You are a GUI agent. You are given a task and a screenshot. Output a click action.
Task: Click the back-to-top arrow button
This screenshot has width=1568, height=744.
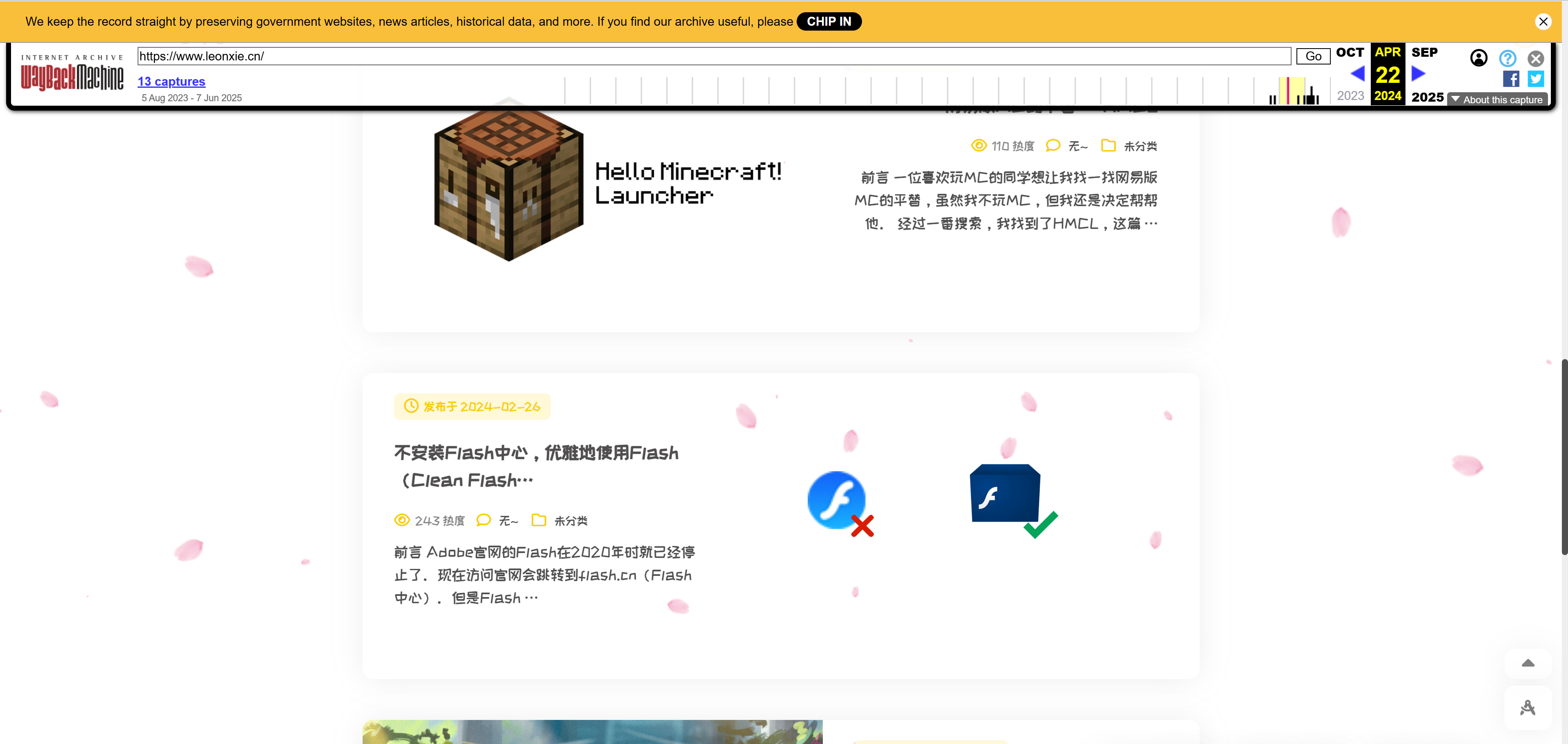[1528, 663]
